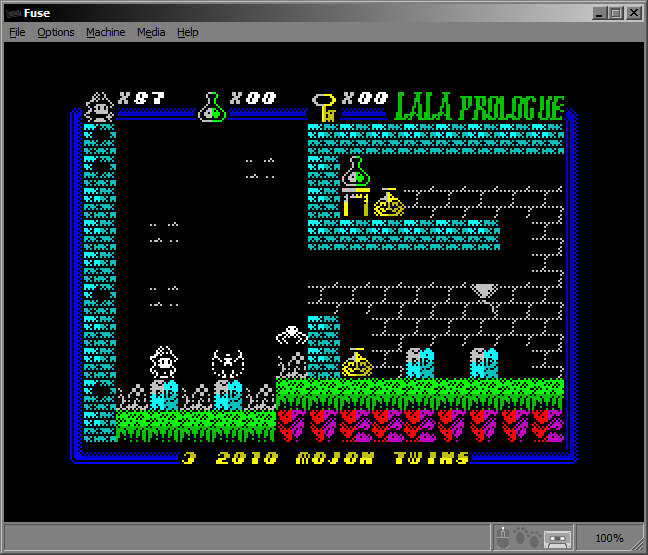Click the window resize grip corner
648x555 pixels.
tap(638, 545)
